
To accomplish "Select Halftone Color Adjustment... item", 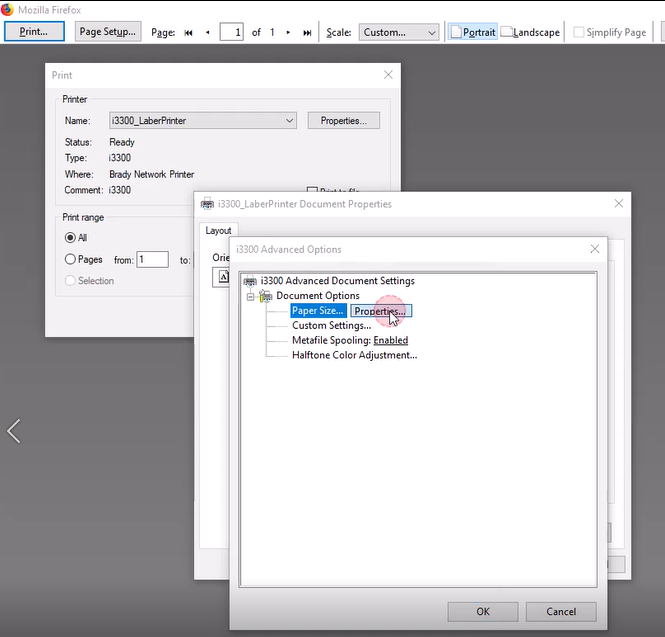I will coord(355,355).
